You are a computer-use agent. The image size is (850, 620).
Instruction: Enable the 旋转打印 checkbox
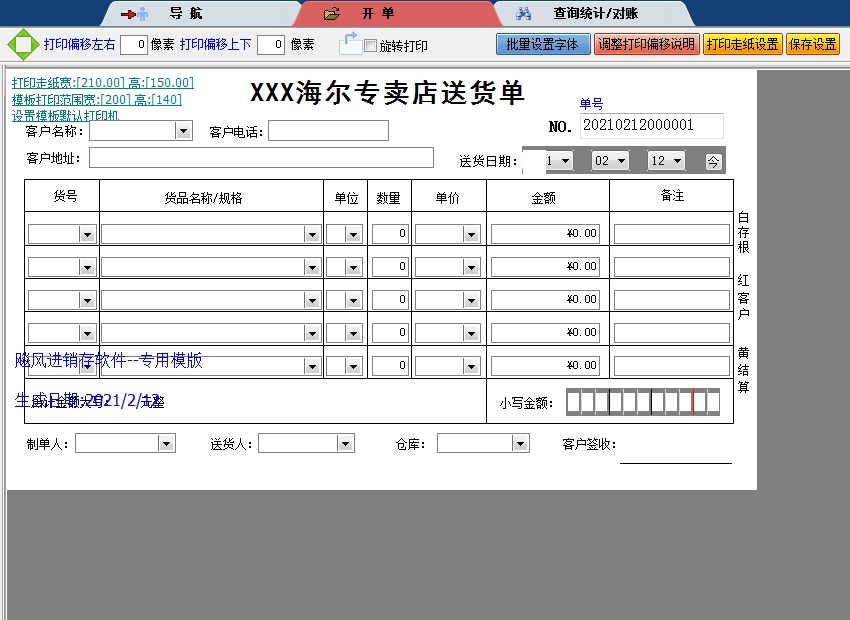pyautogui.click(x=370, y=46)
